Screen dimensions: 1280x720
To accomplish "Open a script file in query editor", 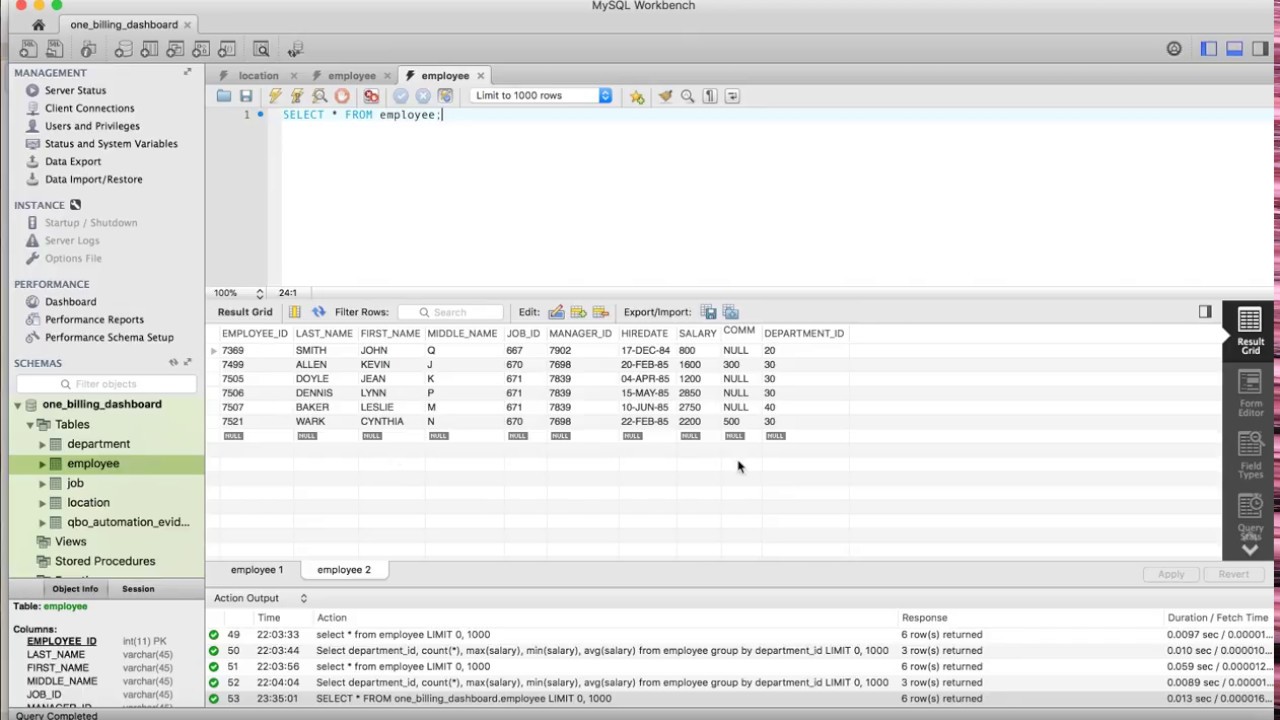I will point(224,96).
